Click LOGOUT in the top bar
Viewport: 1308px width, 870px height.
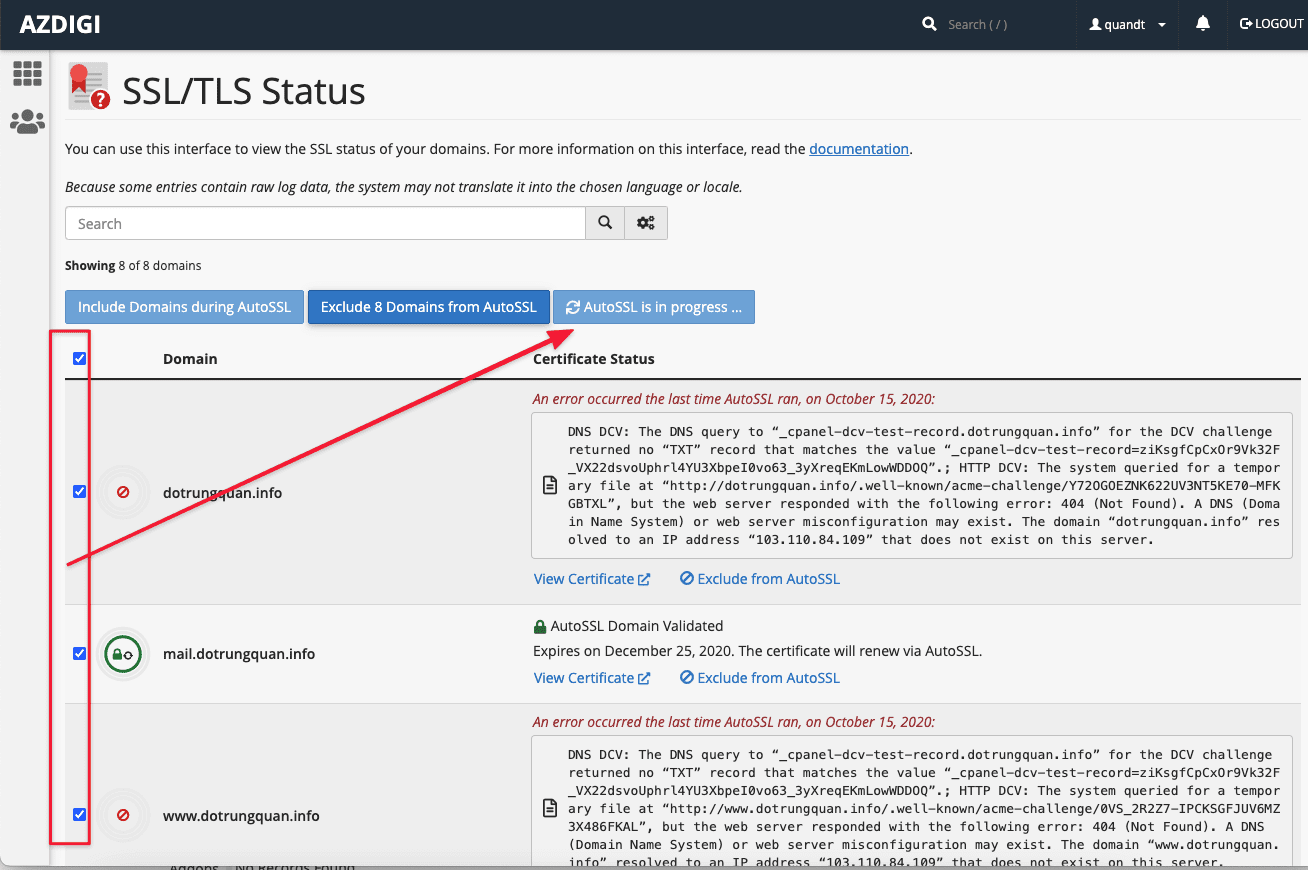click(1271, 24)
